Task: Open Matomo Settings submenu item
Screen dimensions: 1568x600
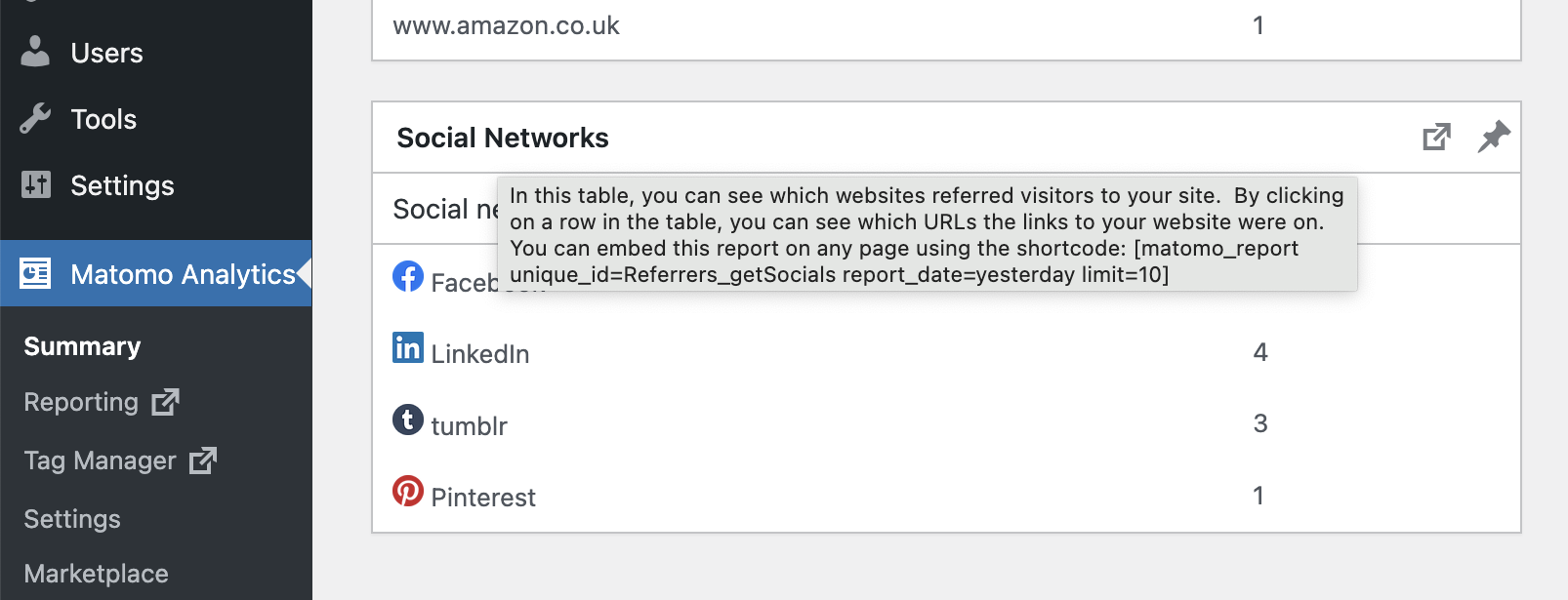Action: 72,519
